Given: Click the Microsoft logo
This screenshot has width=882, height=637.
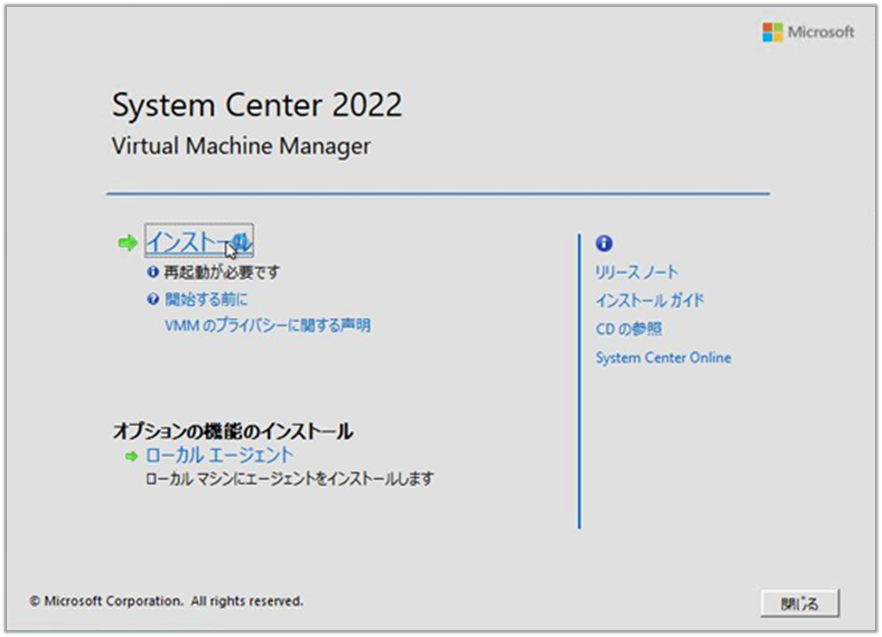Looking at the screenshot, I should click(808, 32).
